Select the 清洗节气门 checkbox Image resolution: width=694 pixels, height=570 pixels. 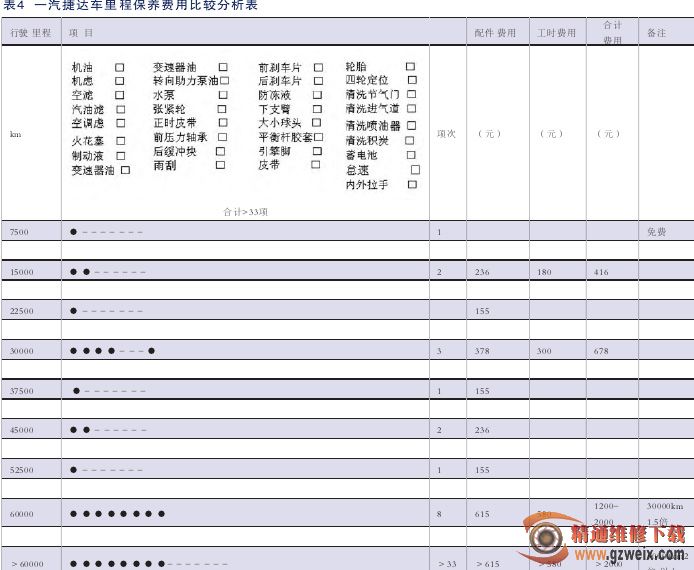click(x=411, y=94)
